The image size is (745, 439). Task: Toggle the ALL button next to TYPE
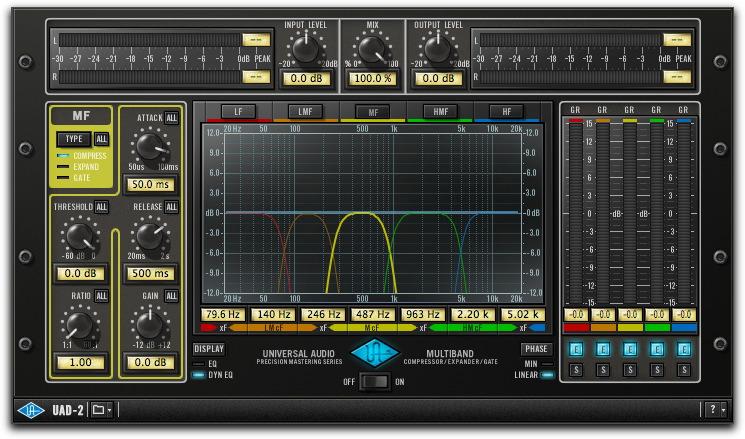(102, 139)
